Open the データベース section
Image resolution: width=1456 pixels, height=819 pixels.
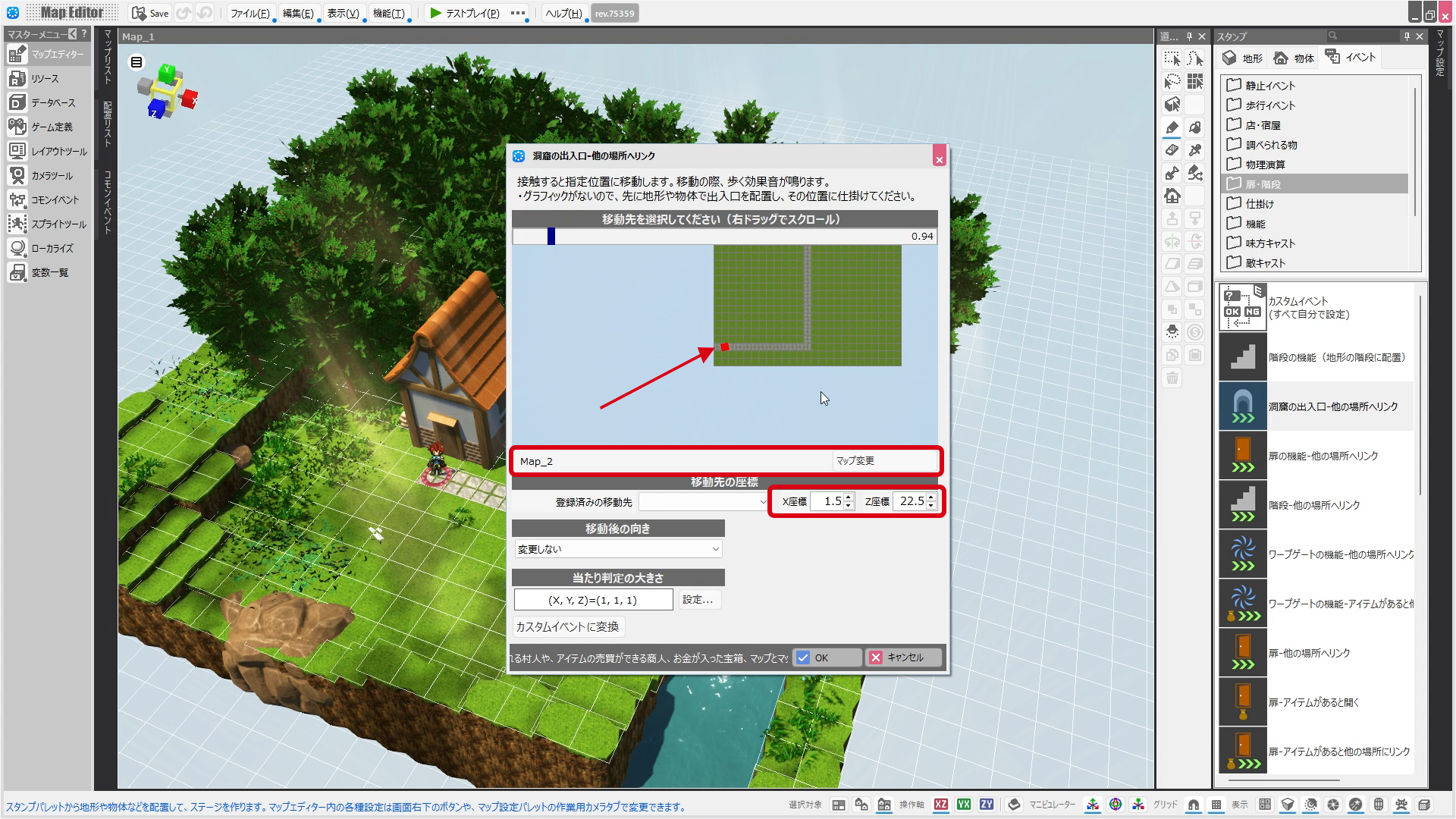49,103
